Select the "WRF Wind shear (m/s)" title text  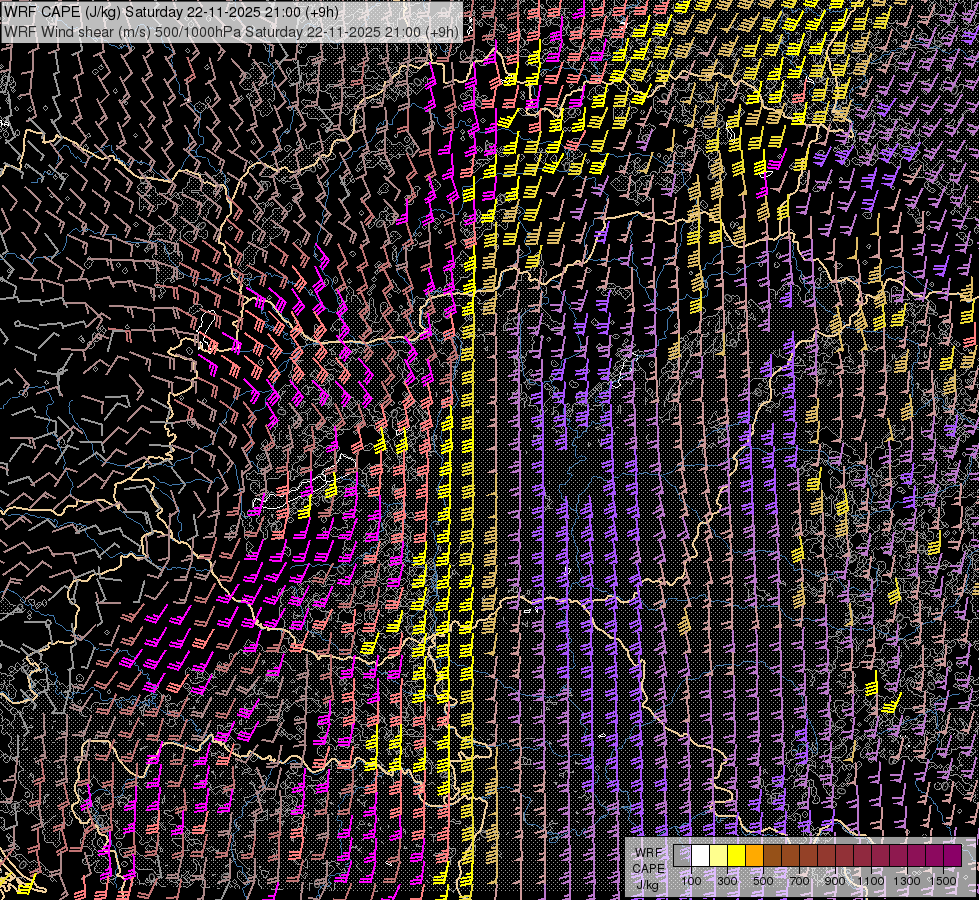click(x=74, y=31)
